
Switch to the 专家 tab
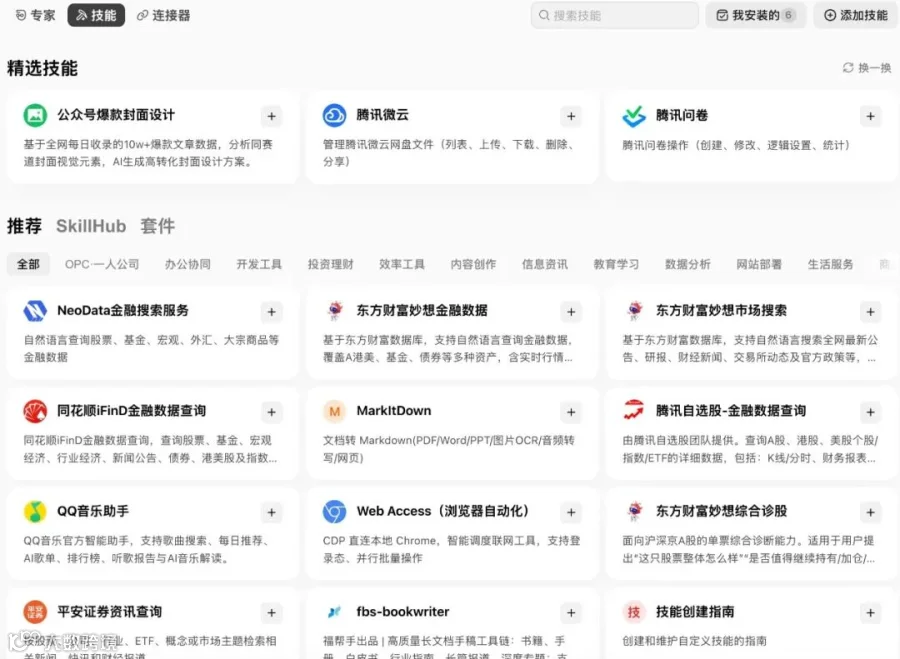[36, 15]
